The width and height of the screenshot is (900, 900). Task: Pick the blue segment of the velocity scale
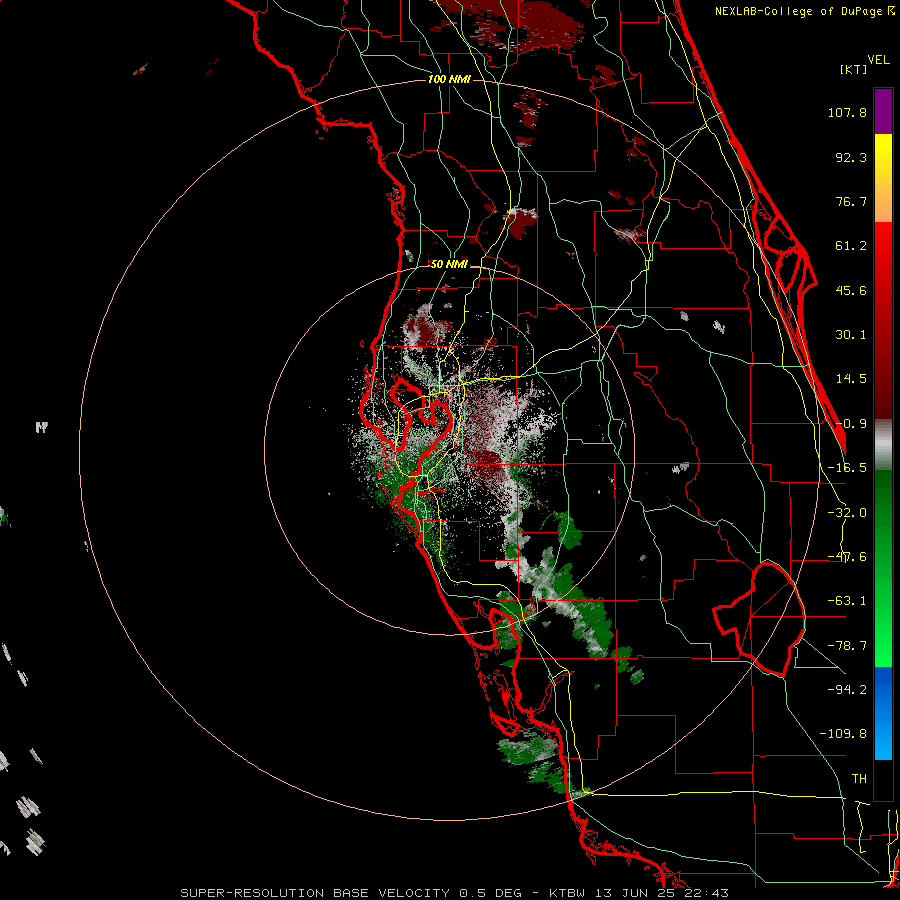click(x=883, y=713)
